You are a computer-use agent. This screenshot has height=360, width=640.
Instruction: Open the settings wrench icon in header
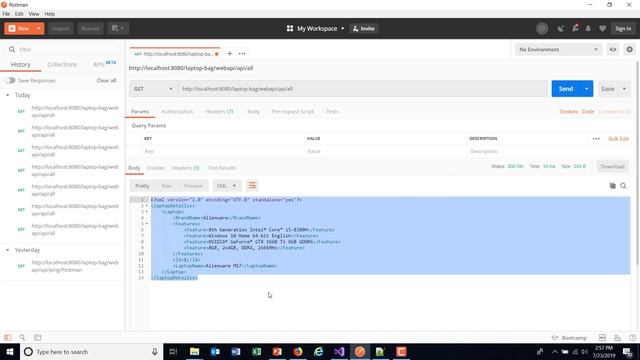(575, 29)
